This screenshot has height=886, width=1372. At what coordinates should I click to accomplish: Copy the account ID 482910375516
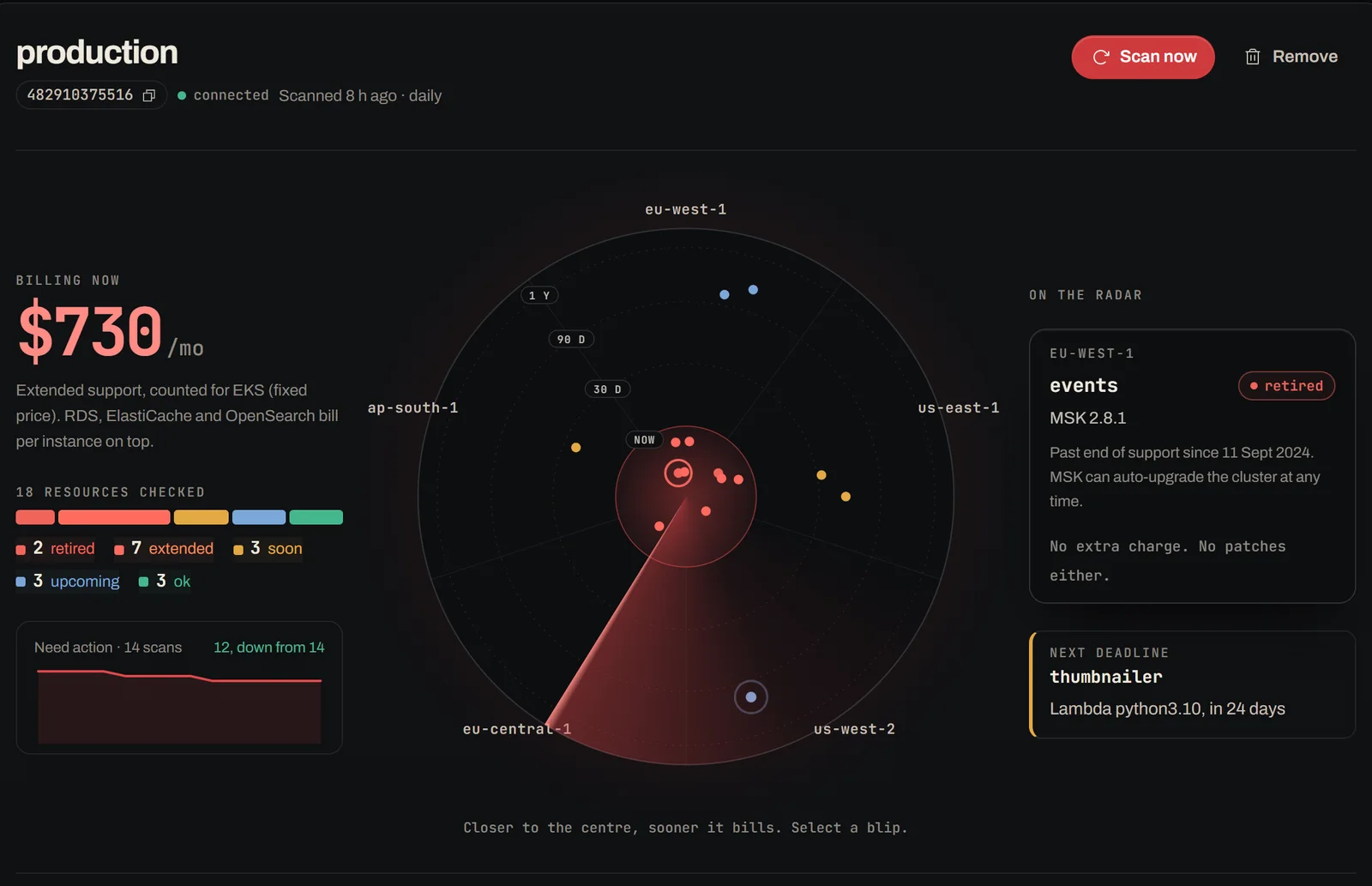coord(149,96)
